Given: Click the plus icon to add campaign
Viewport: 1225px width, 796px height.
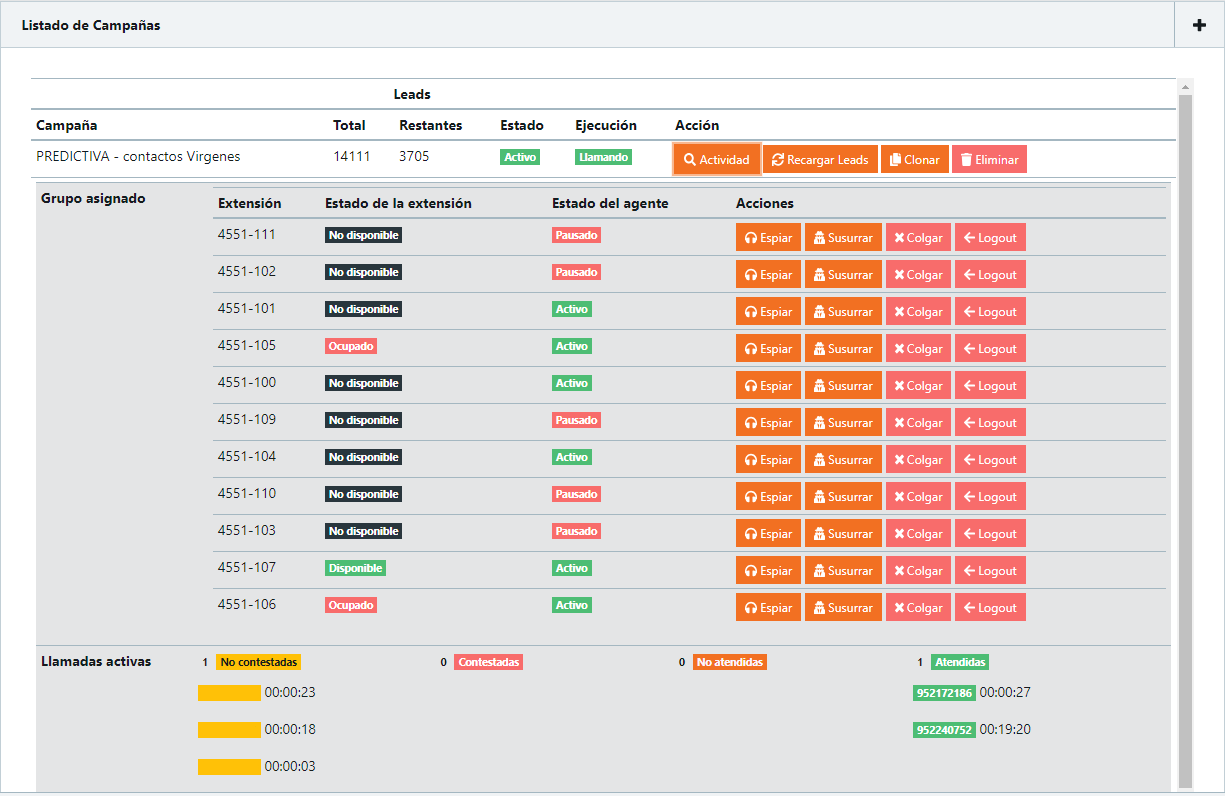Looking at the screenshot, I should 1199,25.
